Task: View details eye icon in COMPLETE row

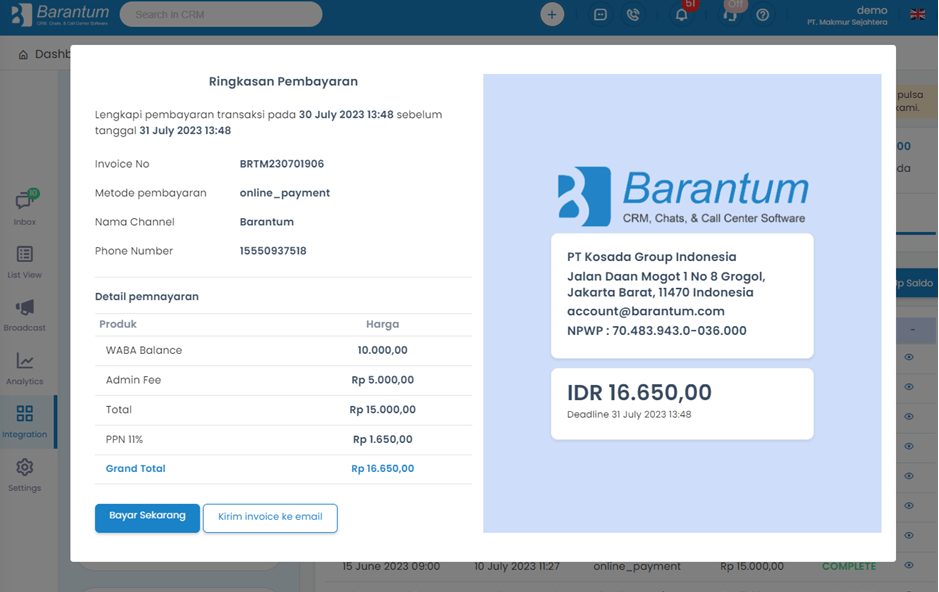Action: [x=908, y=565]
